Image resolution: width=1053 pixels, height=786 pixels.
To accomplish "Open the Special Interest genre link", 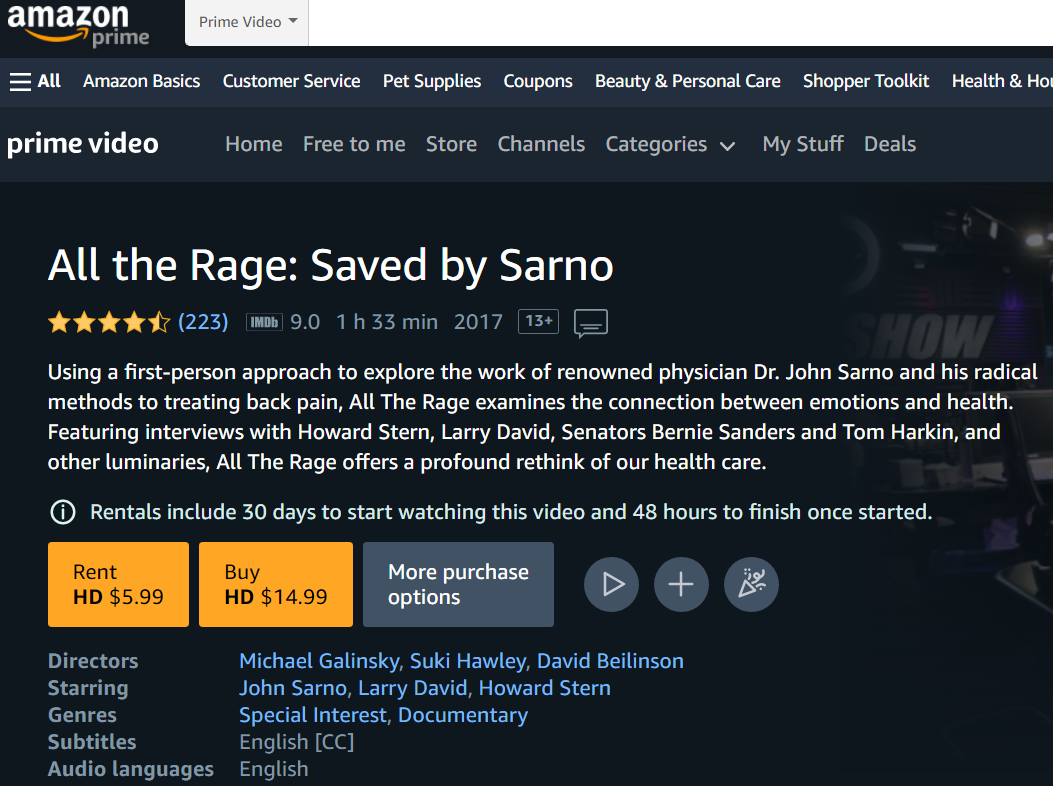I will pos(313,715).
